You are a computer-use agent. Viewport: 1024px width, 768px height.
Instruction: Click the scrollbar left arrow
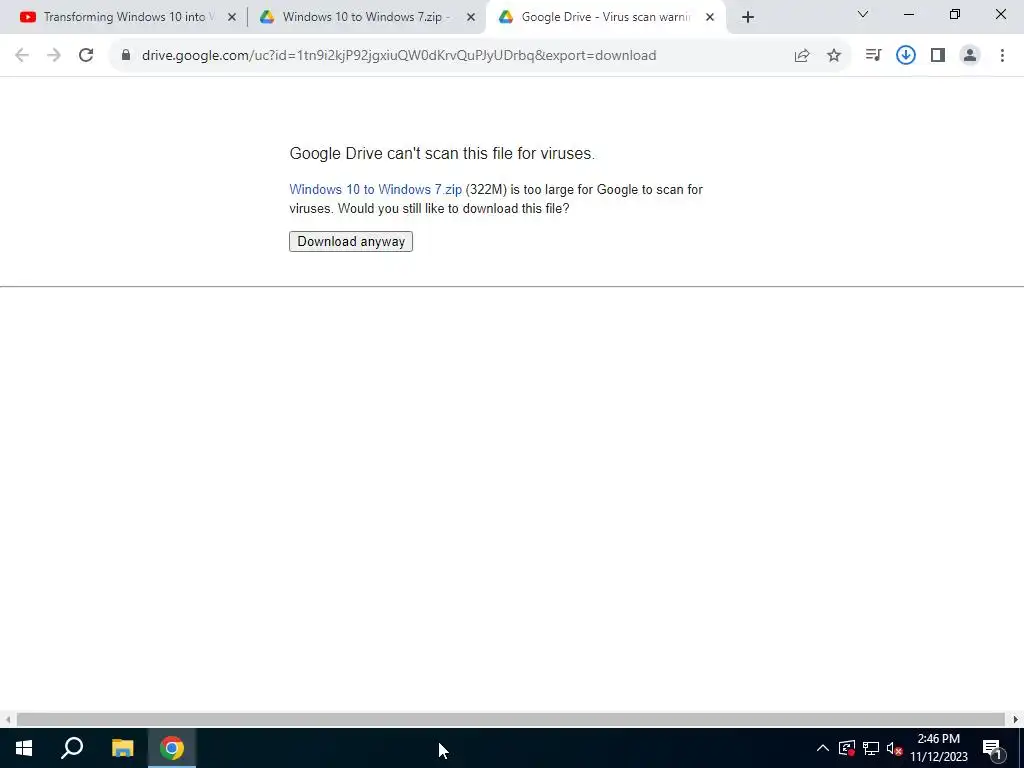click(7, 719)
